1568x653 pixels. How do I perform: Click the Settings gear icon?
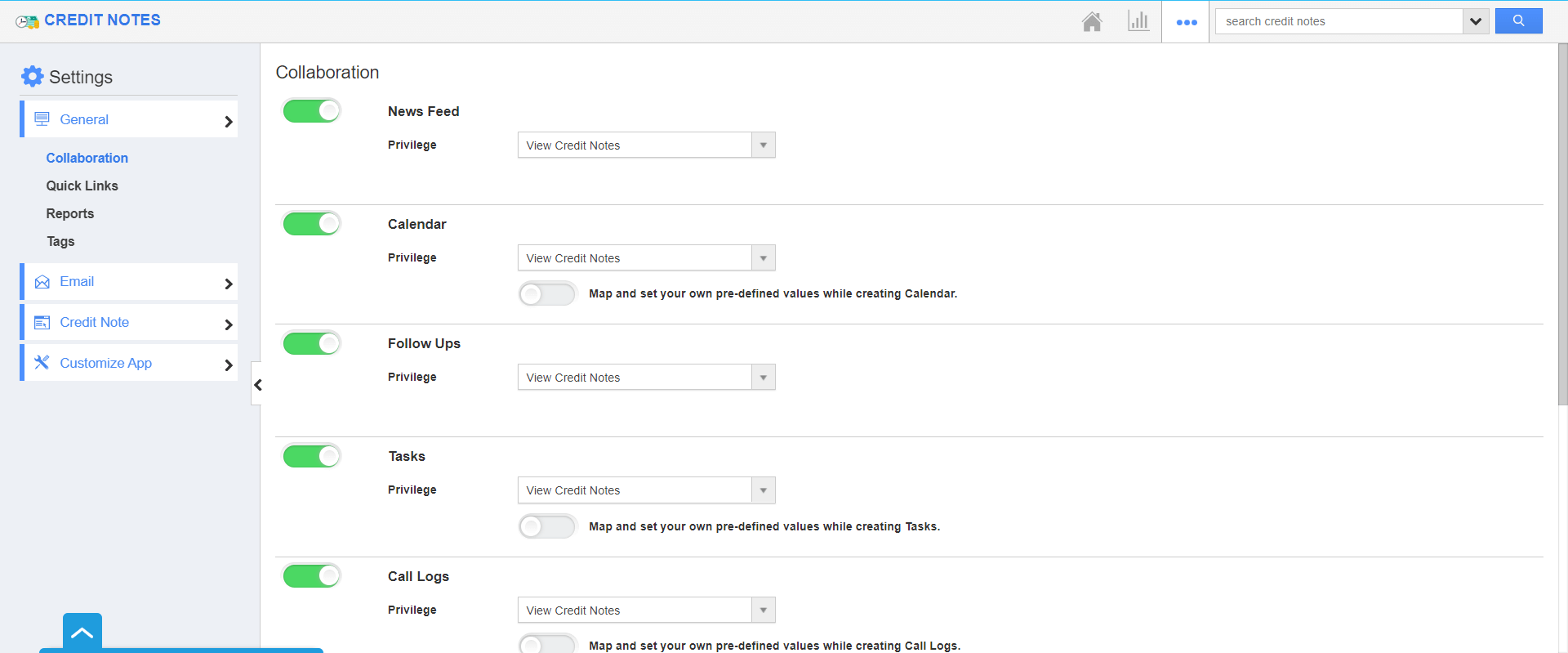pos(32,77)
